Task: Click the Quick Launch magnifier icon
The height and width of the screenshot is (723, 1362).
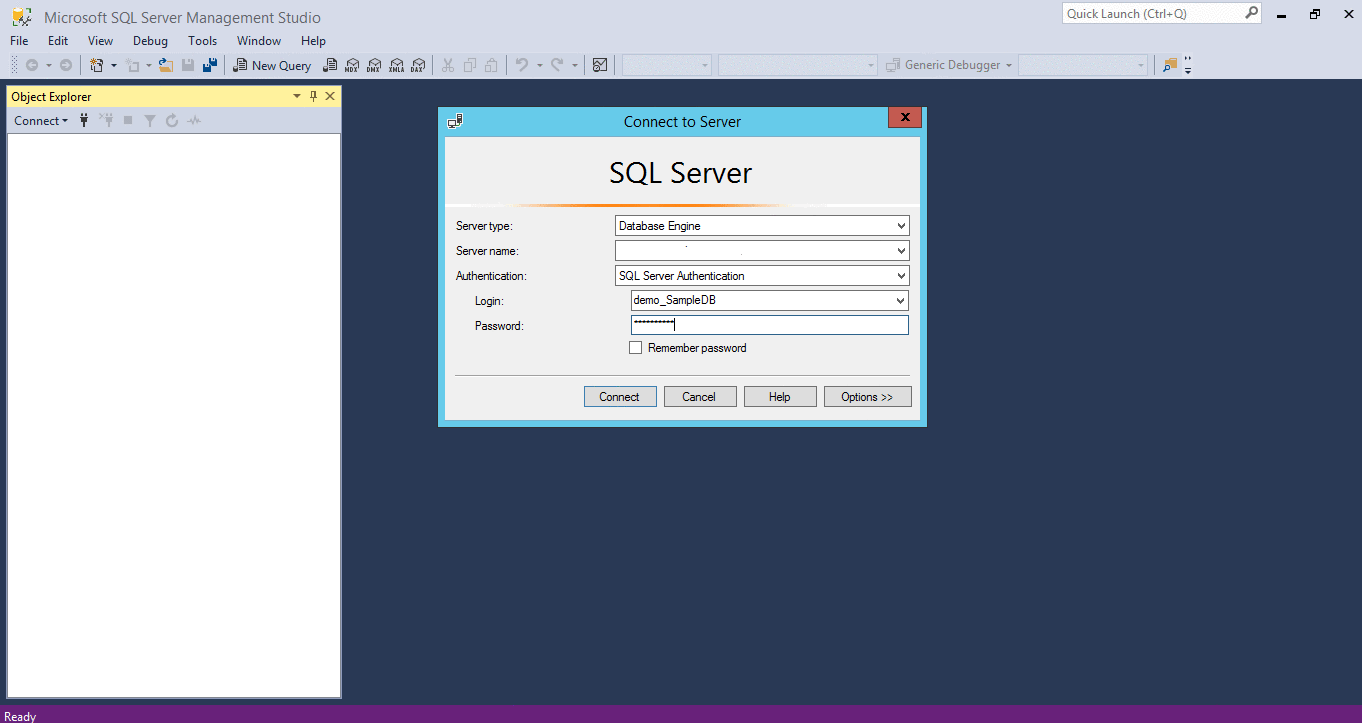Action: coord(1251,14)
